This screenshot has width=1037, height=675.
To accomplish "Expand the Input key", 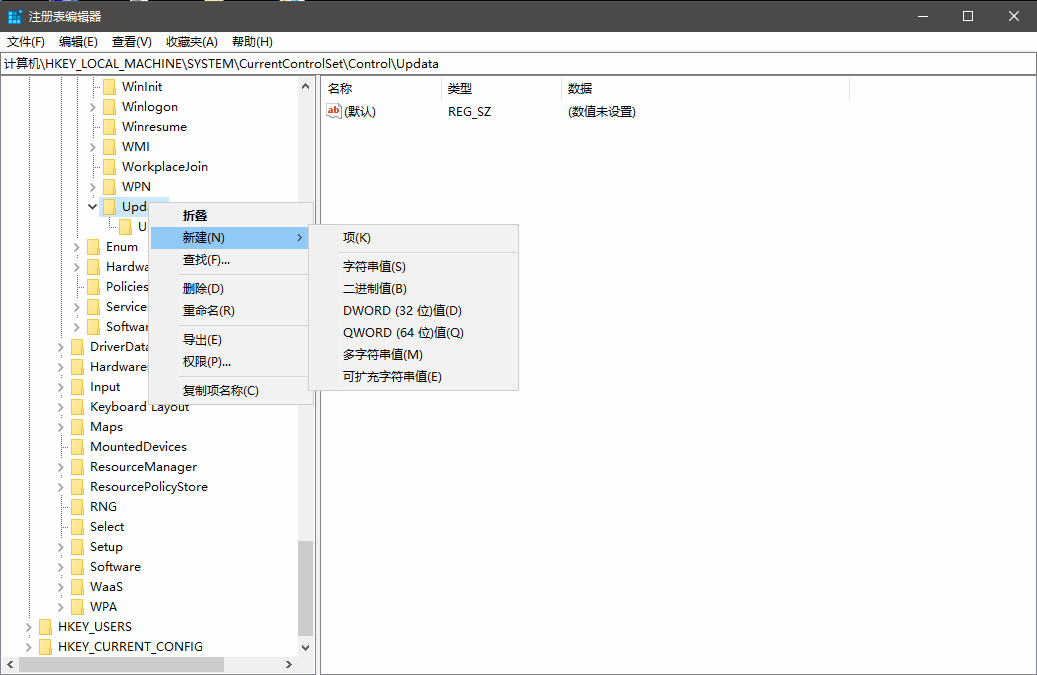I will [x=61, y=387].
